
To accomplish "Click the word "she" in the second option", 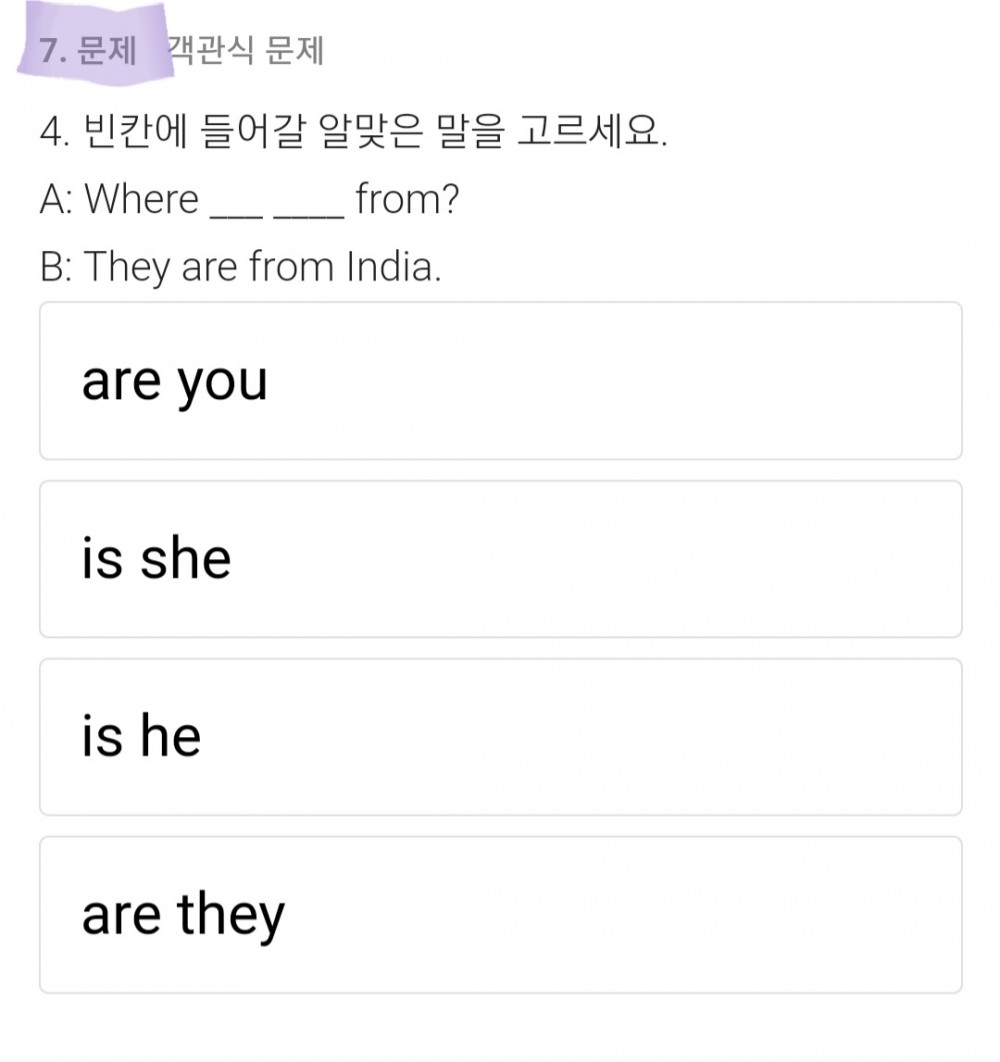I will [186, 558].
